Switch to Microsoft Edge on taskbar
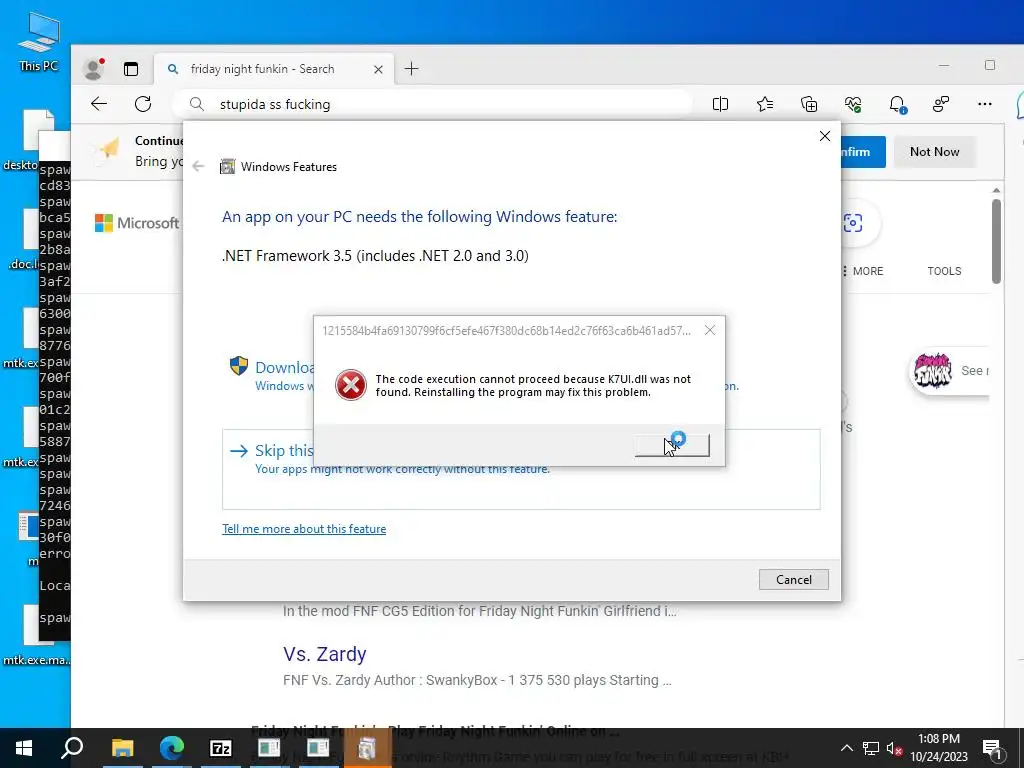The width and height of the screenshot is (1024, 768). [172, 748]
